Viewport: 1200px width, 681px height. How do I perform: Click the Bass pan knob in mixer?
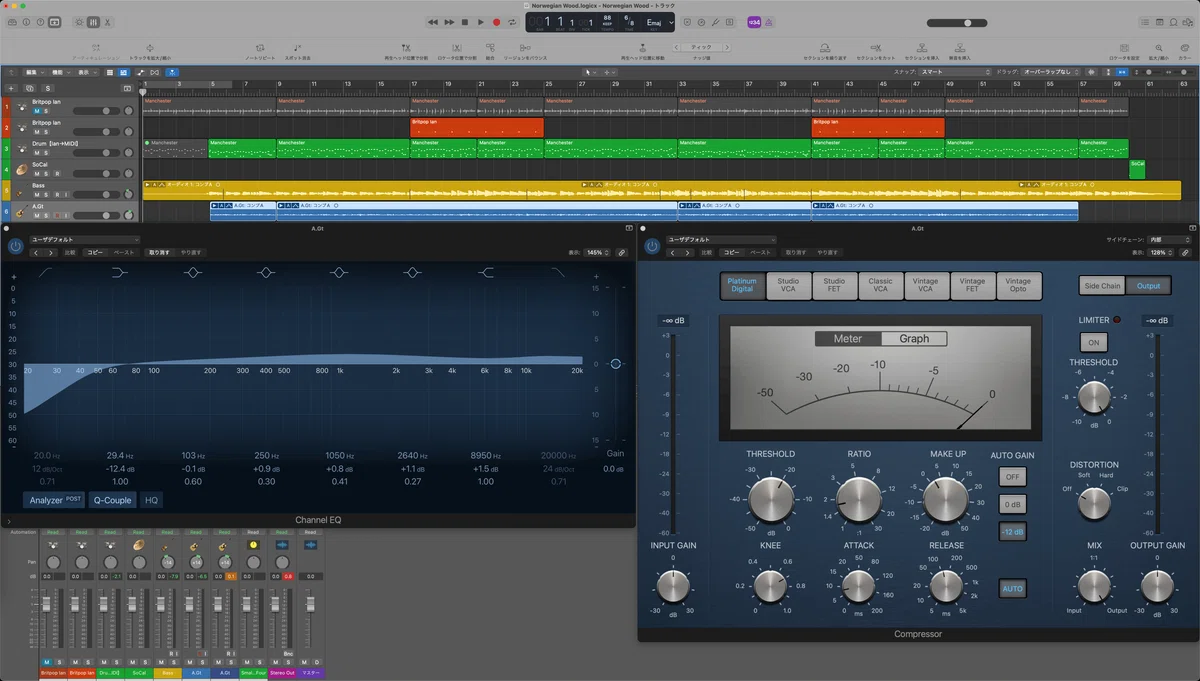pos(167,563)
